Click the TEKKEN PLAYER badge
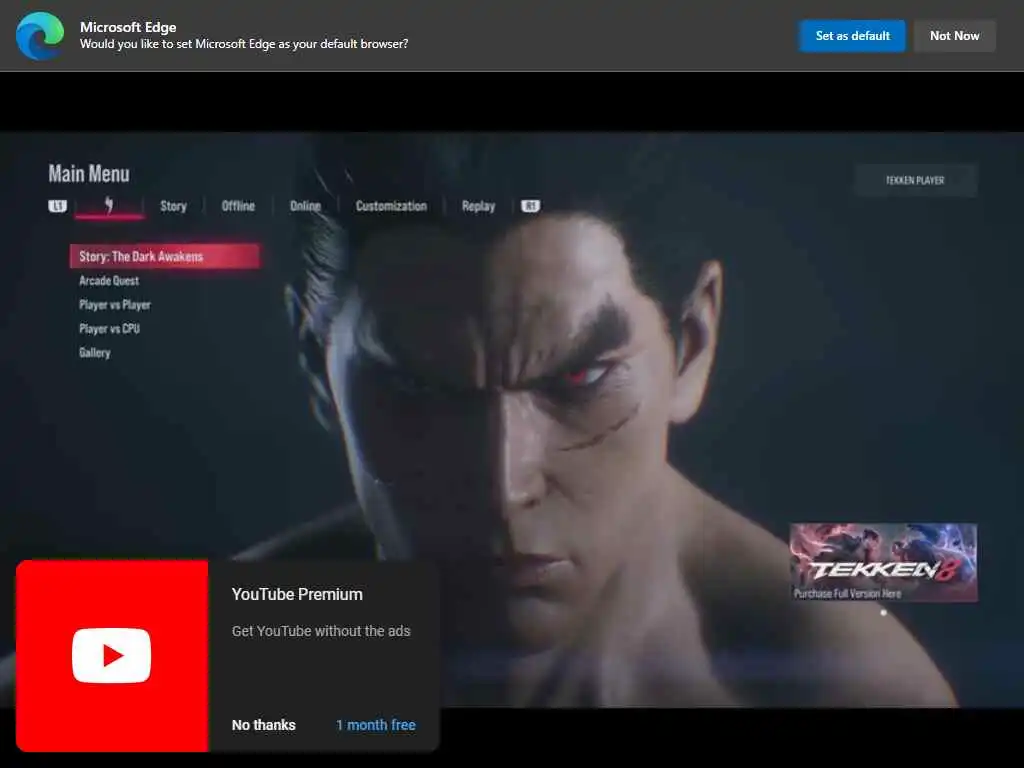 (915, 180)
